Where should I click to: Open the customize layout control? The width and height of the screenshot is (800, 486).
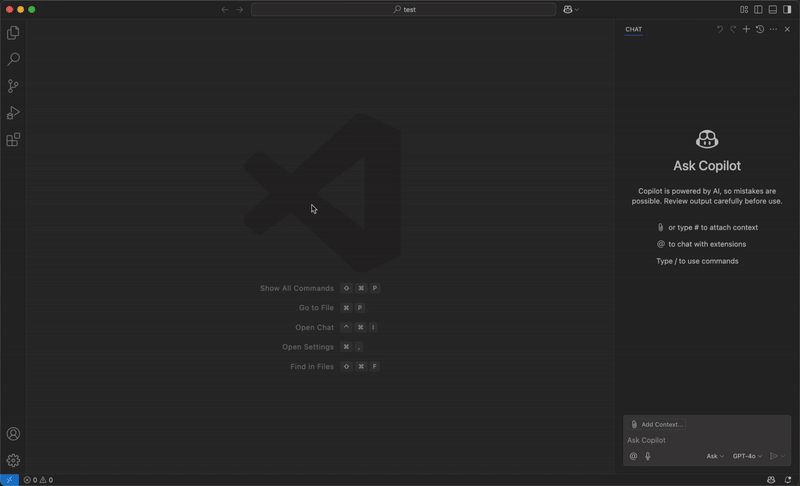point(744,9)
